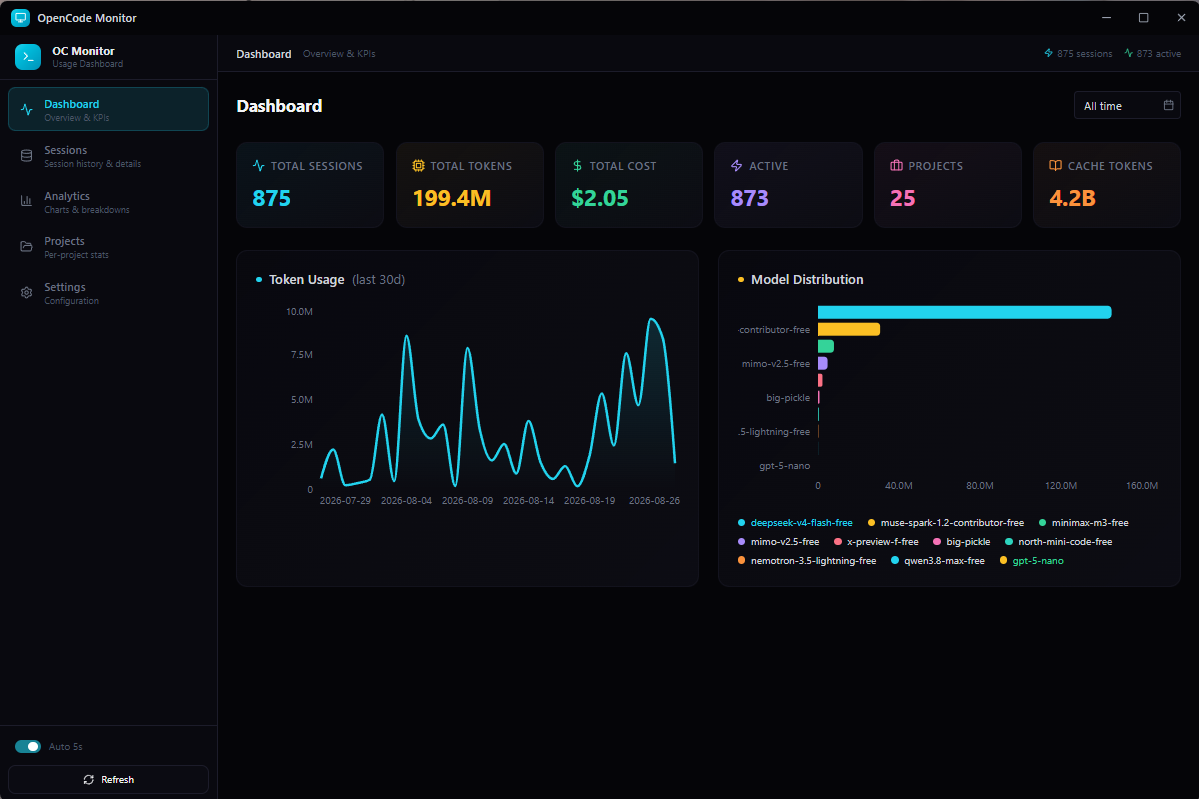Navigate to Projects per-project stats
Viewport: 1199px width, 799px height.
click(109, 247)
